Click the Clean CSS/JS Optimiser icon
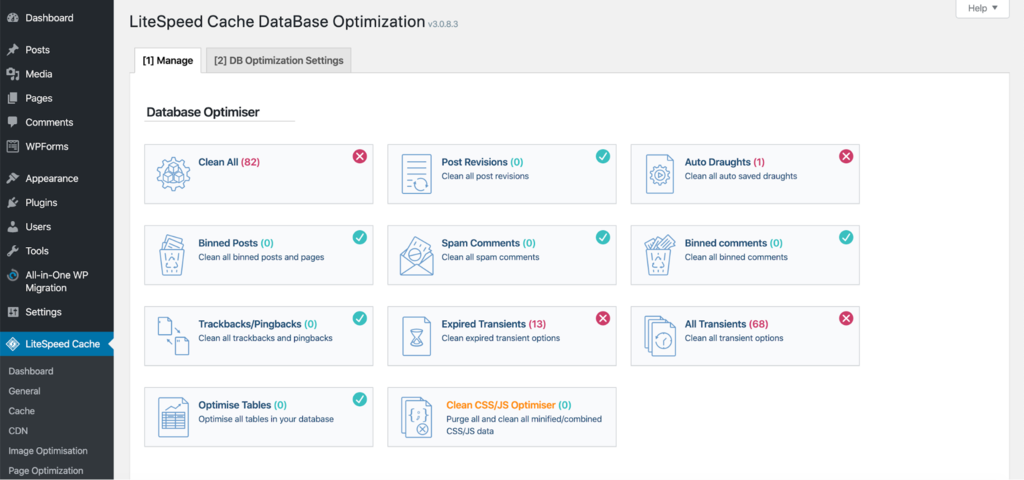 (416, 417)
